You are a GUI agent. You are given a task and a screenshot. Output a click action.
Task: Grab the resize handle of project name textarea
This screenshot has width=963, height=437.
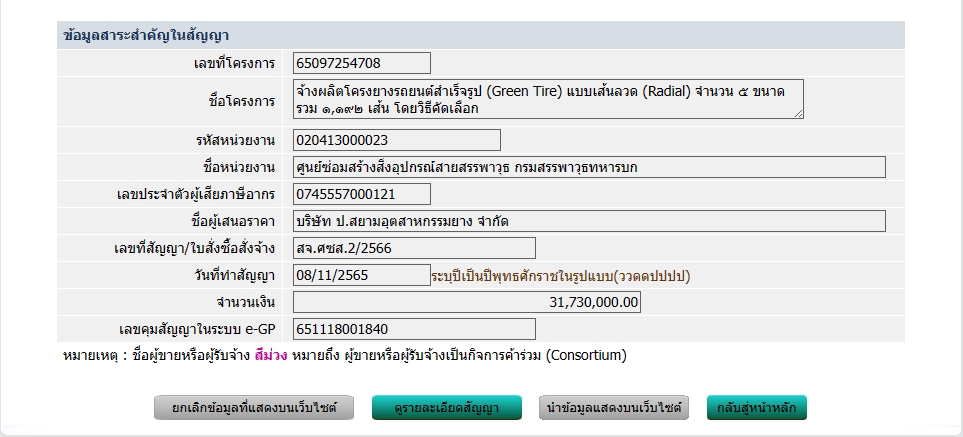tap(798, 113)
